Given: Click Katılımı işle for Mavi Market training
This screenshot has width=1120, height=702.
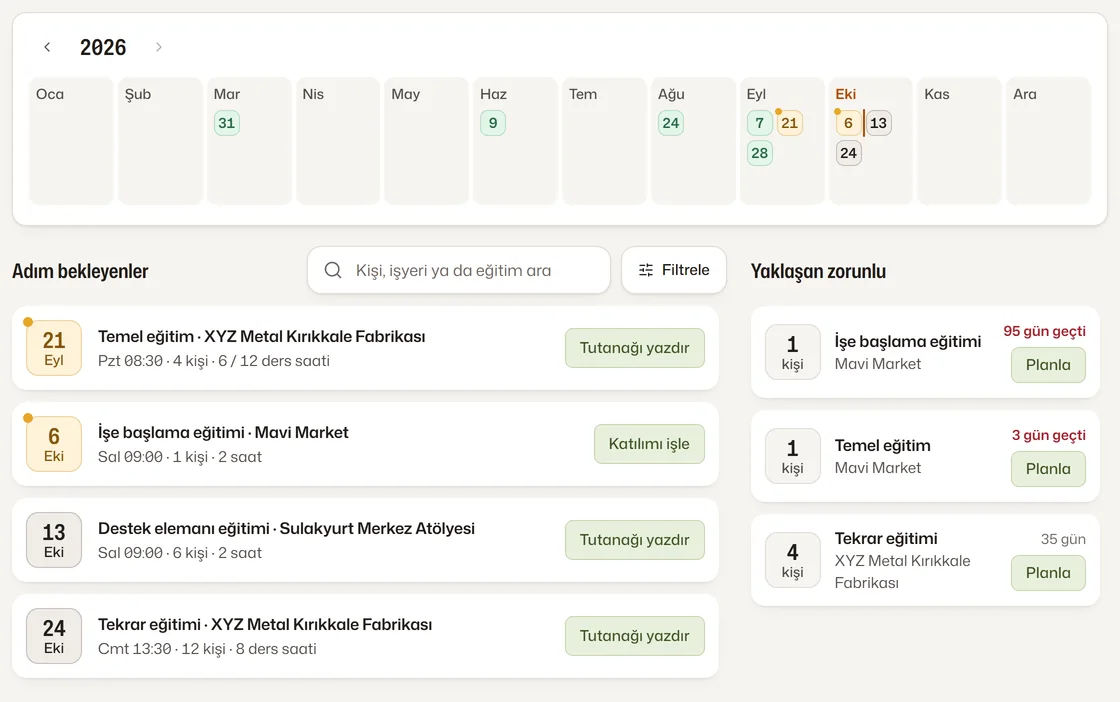Looking at the screenshot, I should click(649, 444).
